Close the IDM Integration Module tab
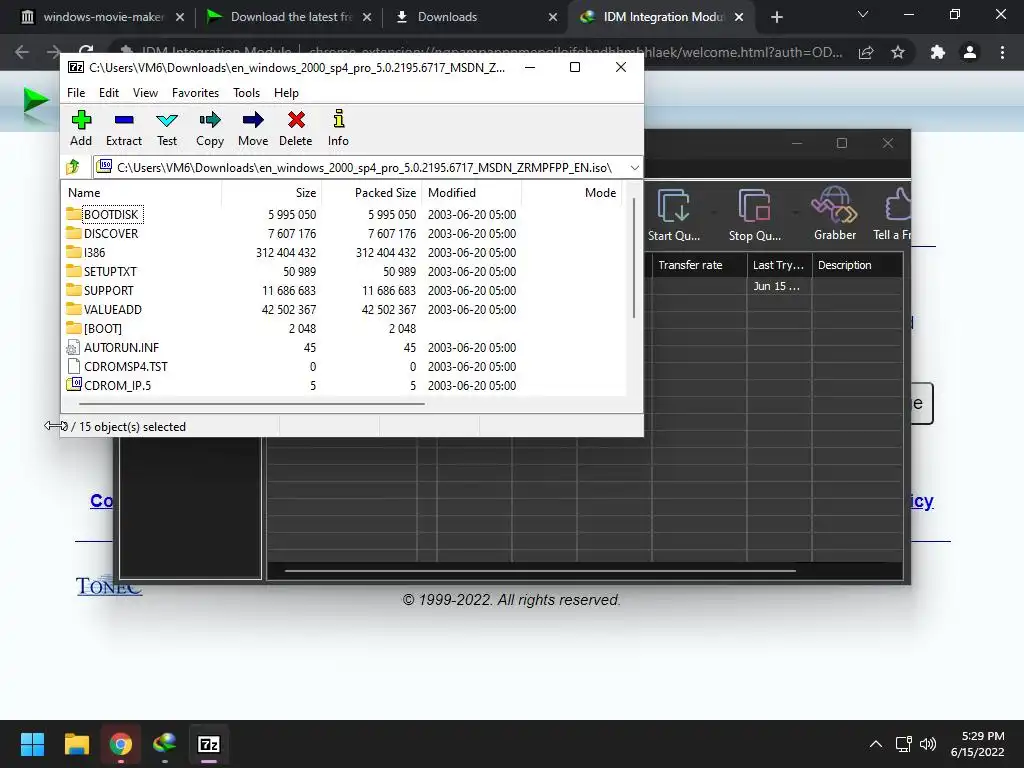The image size is (1024, 768). [x=739, y=17]
